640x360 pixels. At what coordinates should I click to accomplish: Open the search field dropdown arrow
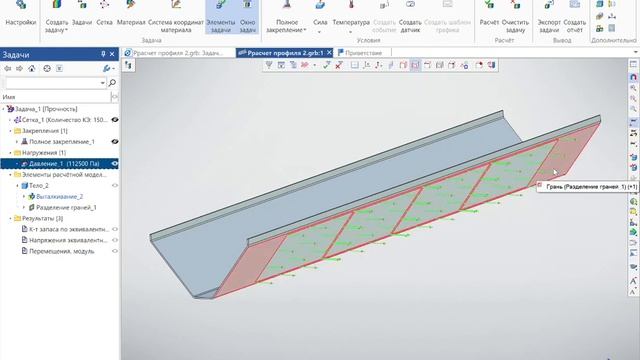point(102,83)
